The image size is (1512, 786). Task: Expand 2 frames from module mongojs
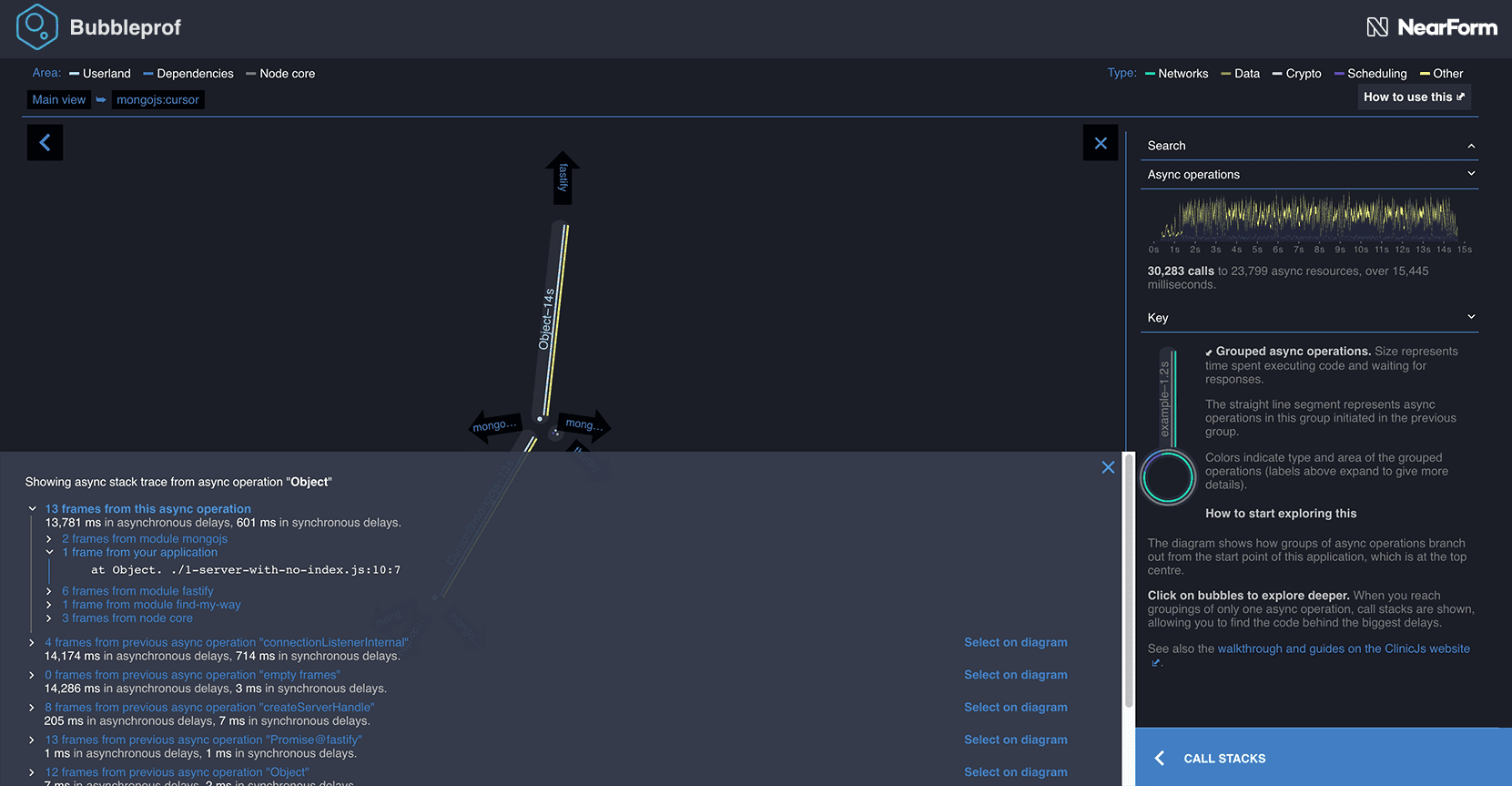point(145,538)
